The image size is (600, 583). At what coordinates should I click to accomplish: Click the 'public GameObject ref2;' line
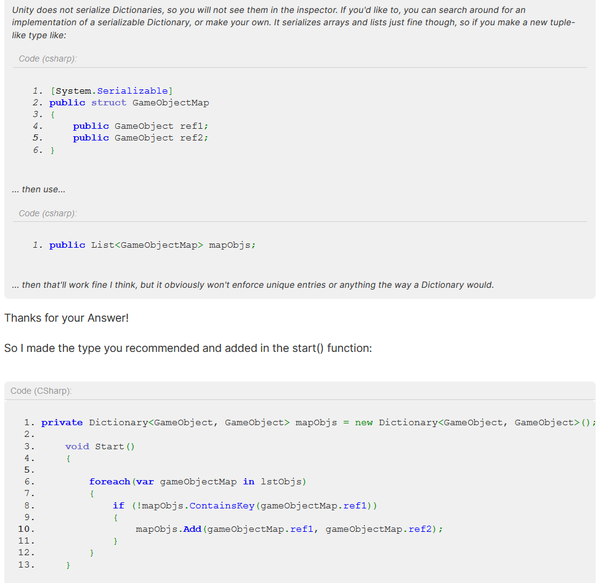click(140, 138)
